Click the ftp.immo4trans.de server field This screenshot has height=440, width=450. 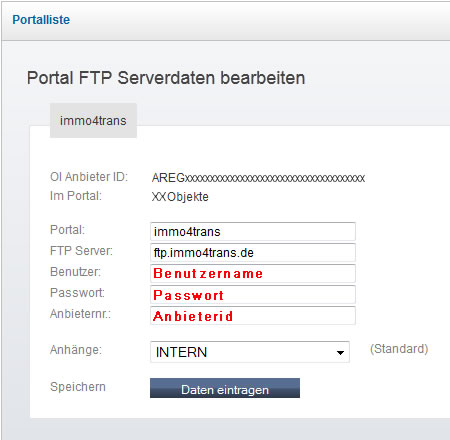[253, 252]
